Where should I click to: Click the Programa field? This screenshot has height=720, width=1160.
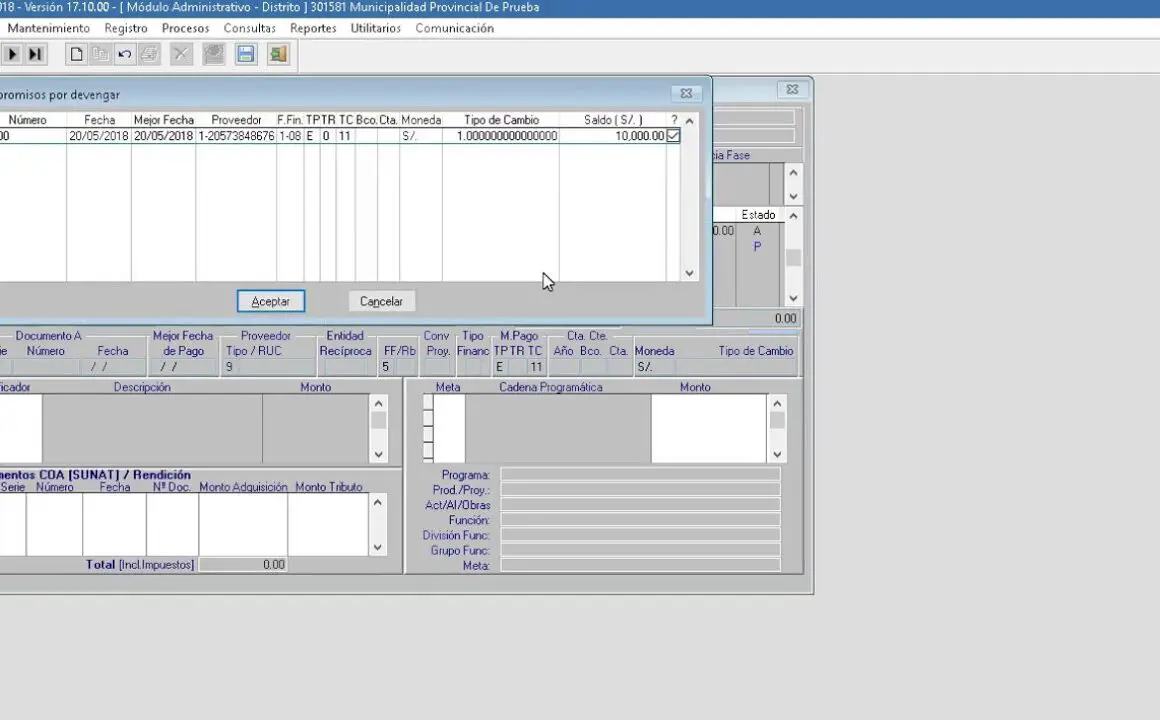click(640, 474)
